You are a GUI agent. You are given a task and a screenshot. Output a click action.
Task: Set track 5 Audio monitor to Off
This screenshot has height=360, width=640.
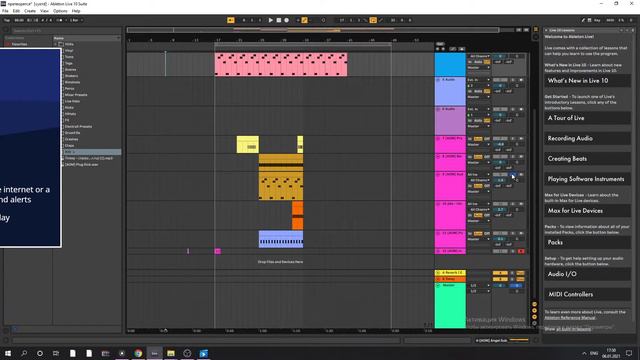(x=487, y=91)
